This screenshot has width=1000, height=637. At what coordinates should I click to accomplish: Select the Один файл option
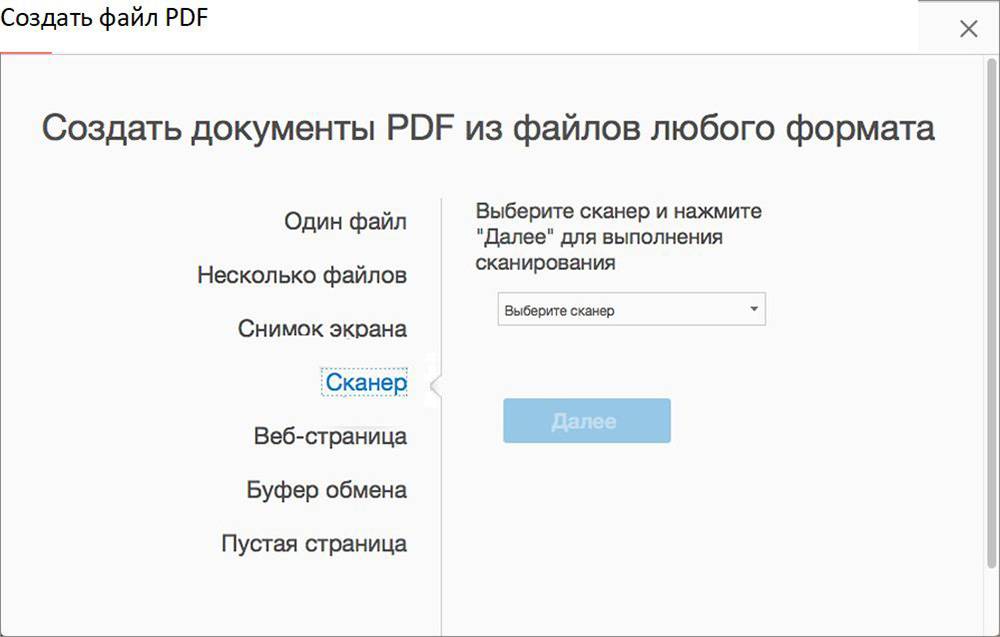coord(345,221)
